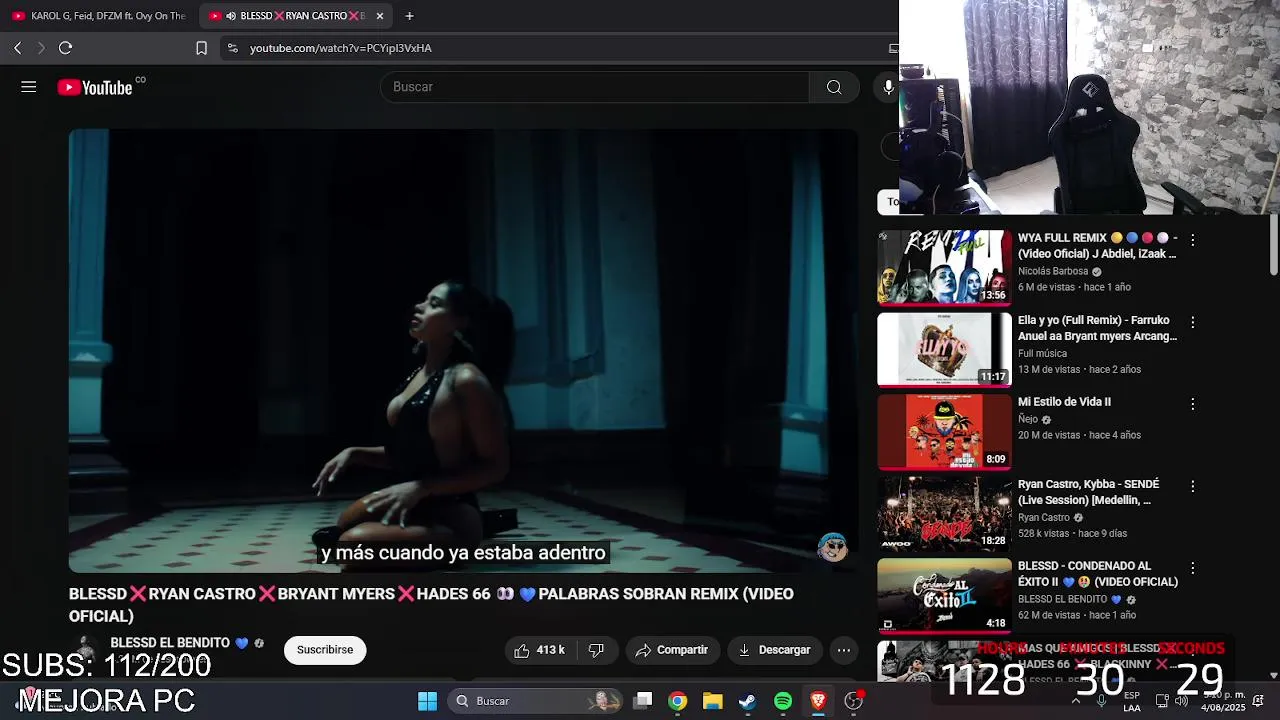
Task: Open options for WYA FULL REMIX
Action: (1192, 240)
